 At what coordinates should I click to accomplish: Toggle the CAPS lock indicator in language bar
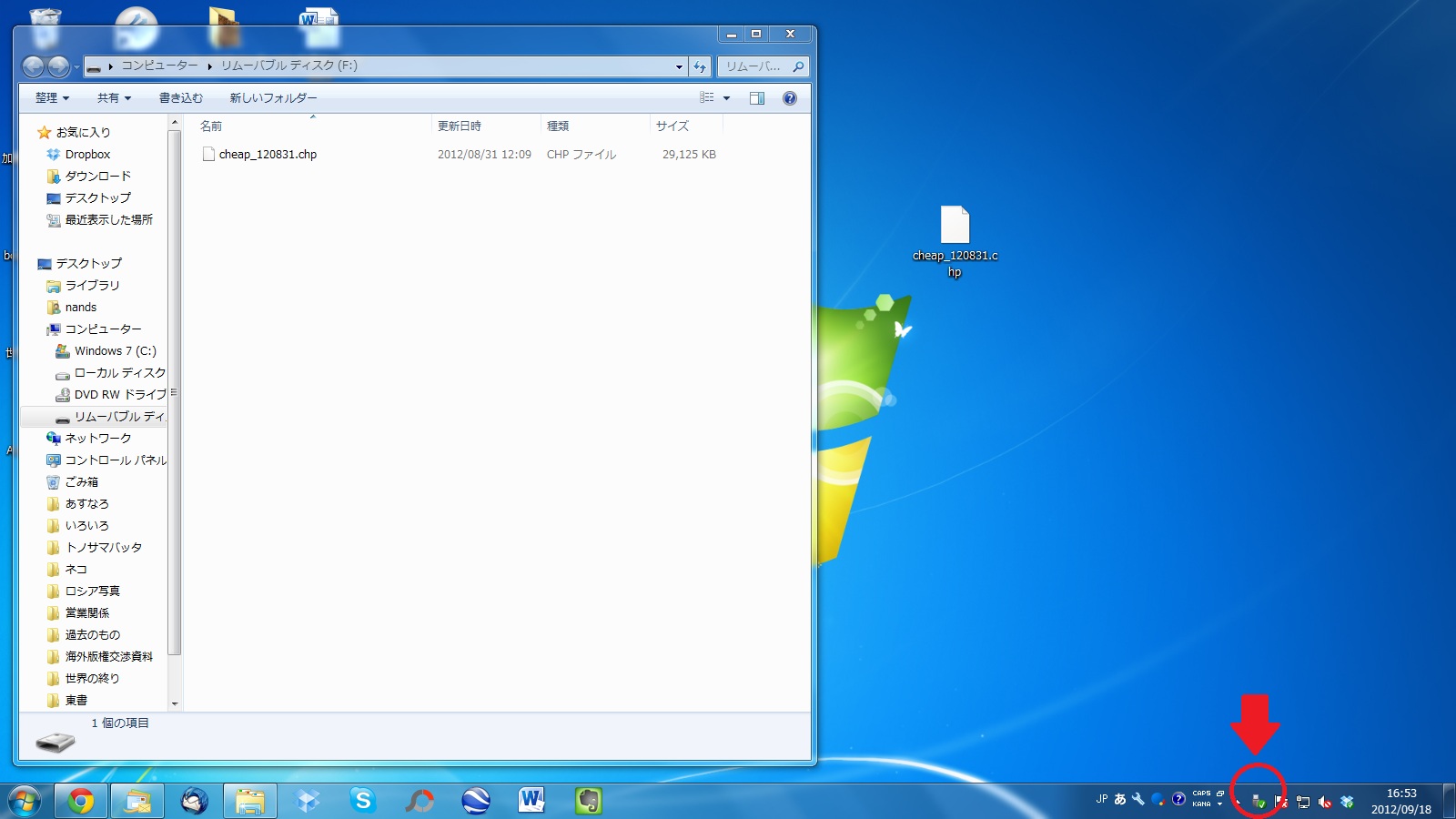pos(1201,794)
